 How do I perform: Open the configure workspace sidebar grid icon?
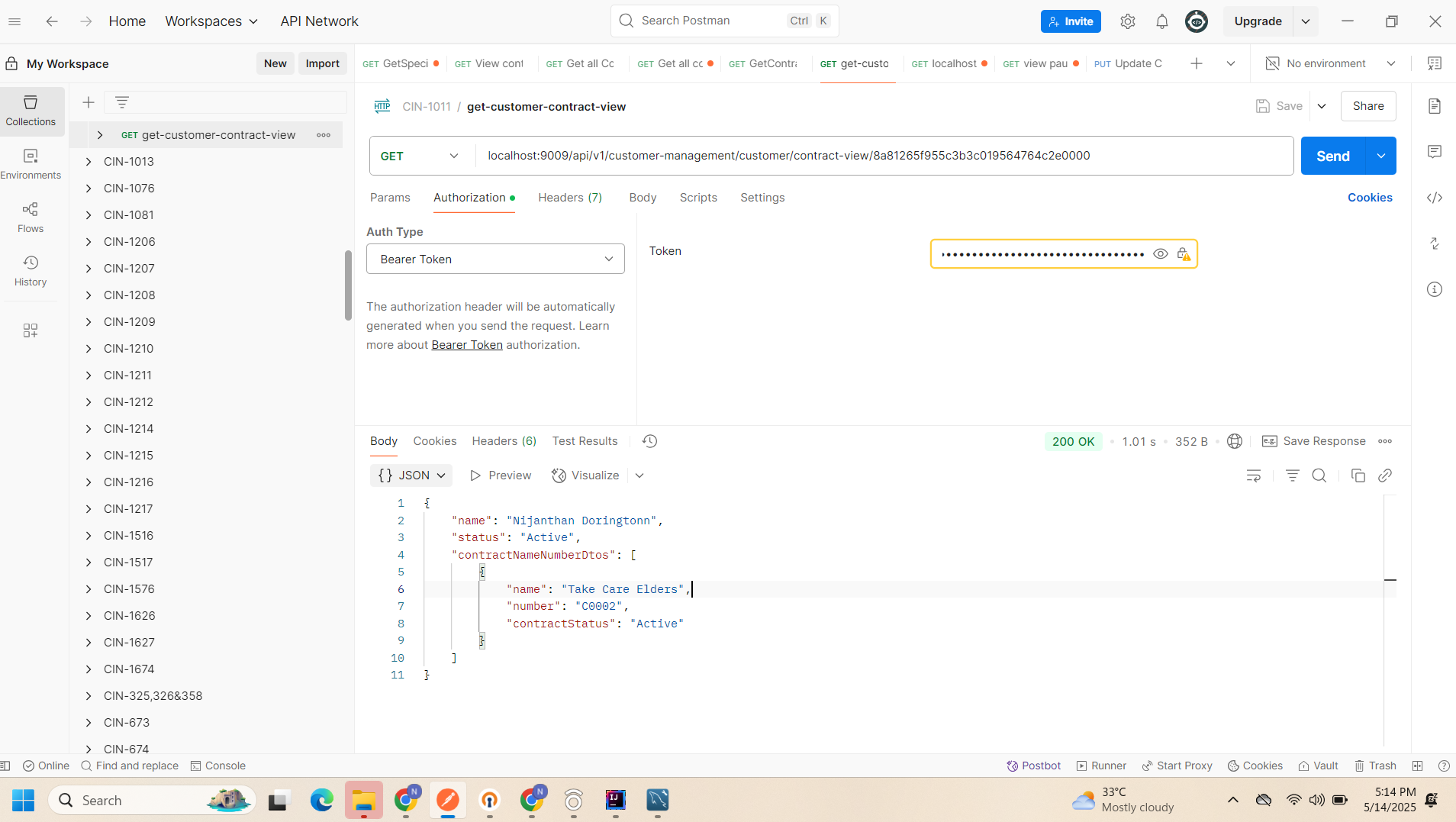click(31, 330)
